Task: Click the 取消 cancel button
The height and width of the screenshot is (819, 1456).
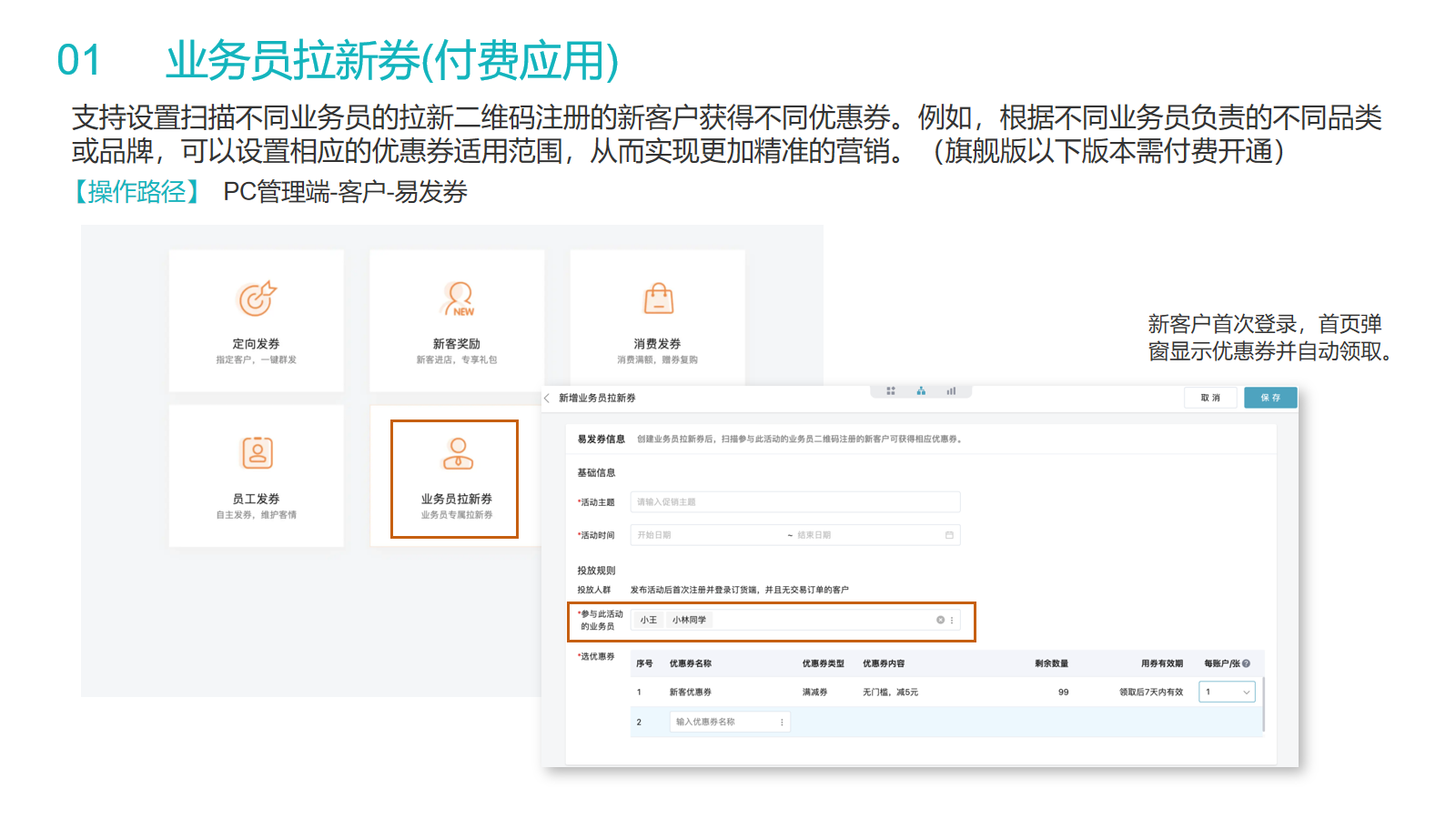Action: click(1210, 398)
